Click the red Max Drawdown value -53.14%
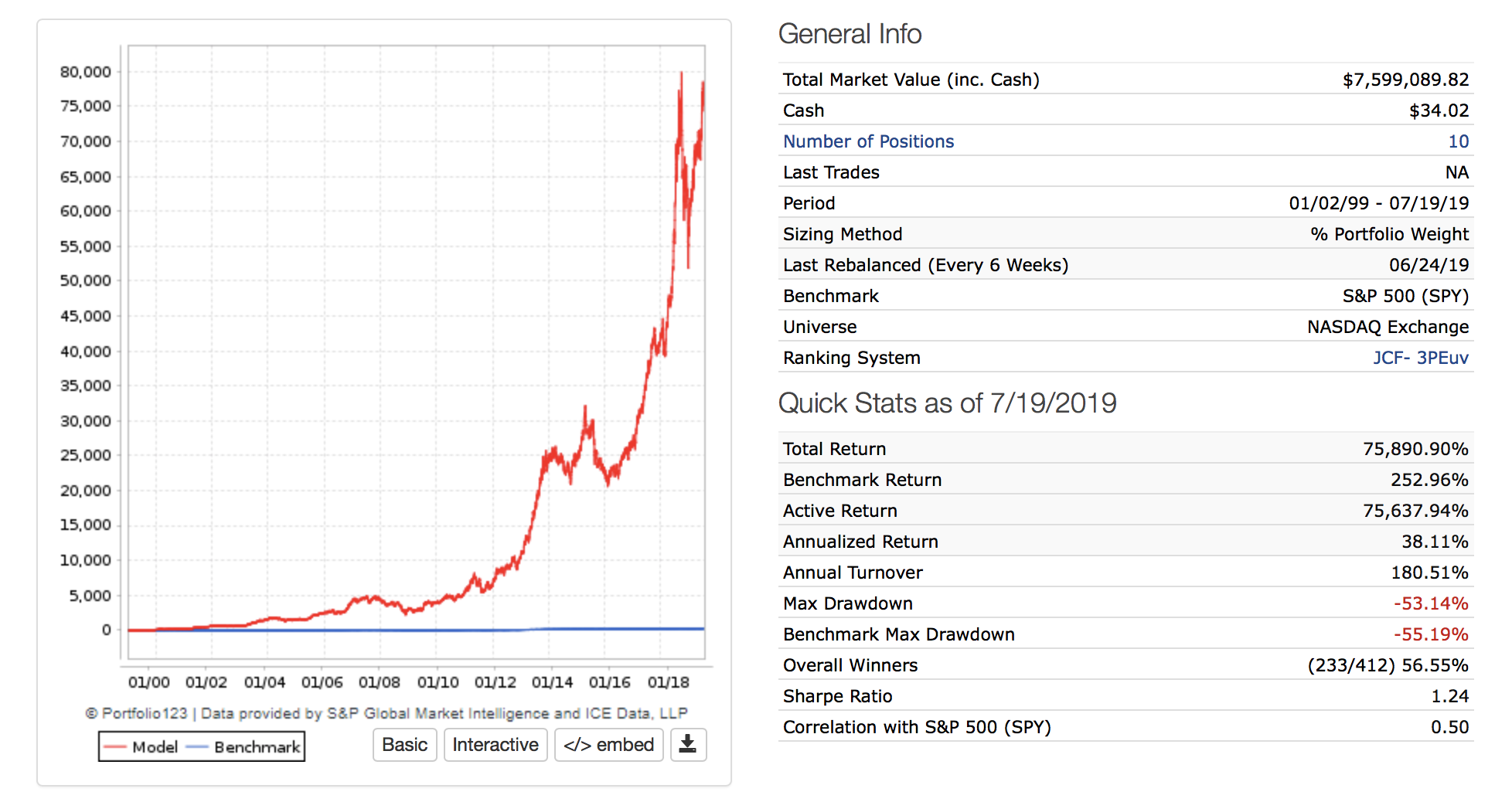1512x802 pixels. click(x=1430, y=603)
